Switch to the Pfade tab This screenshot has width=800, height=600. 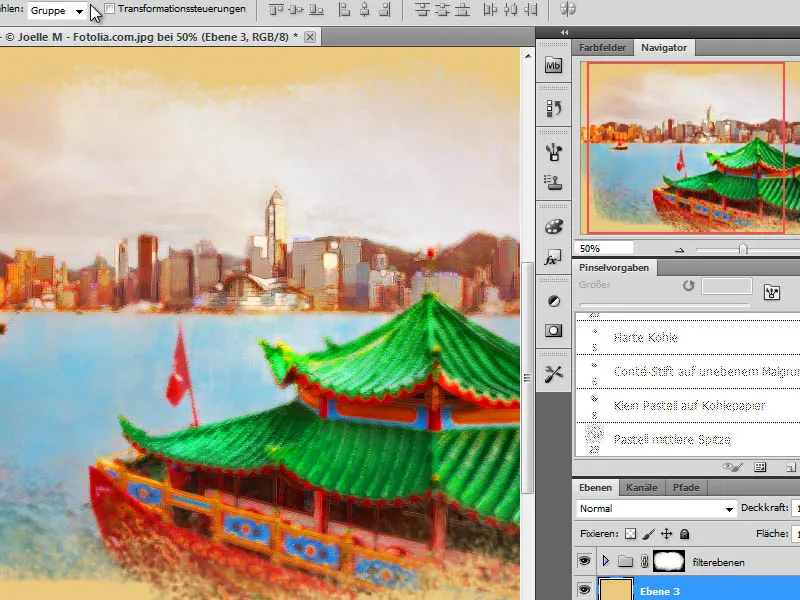tap(686, 488)
